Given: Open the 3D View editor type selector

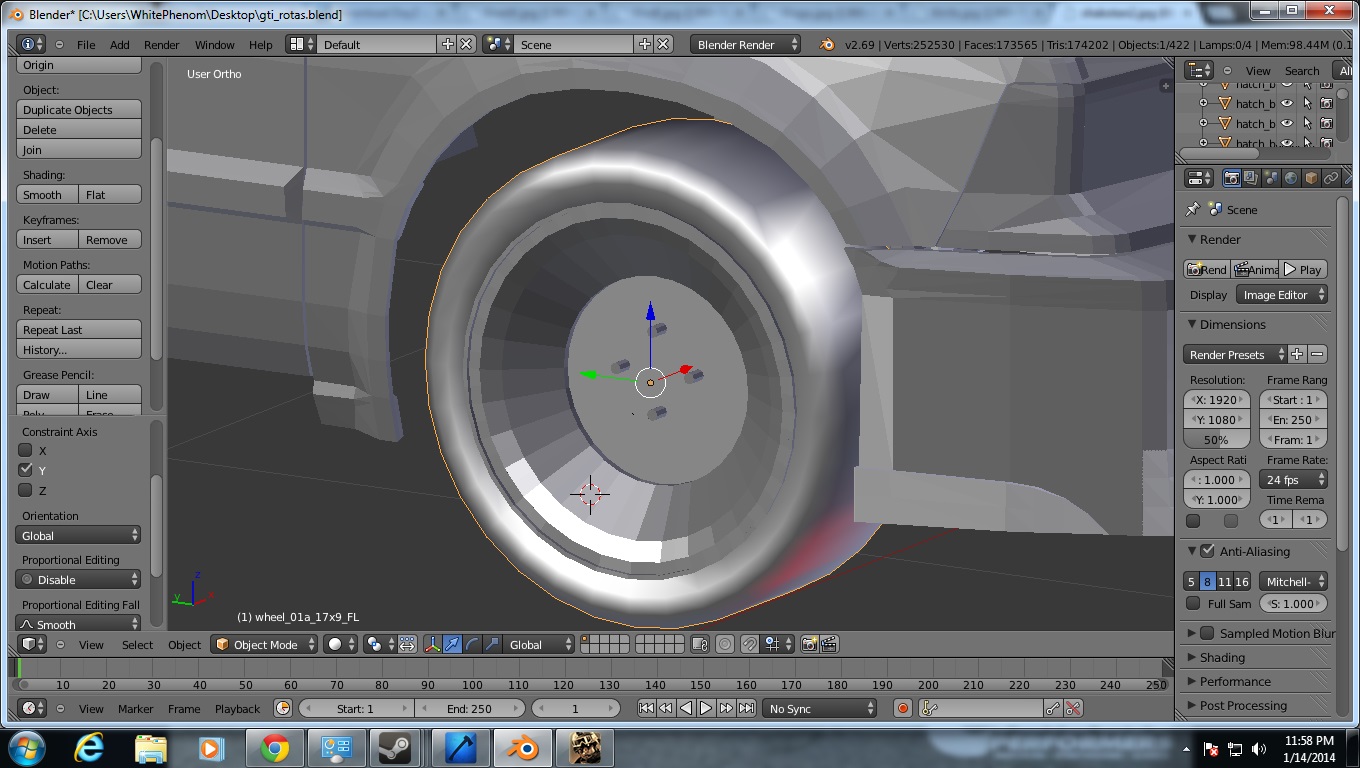Looking at the screenshot, I should [x=32, y=644].
